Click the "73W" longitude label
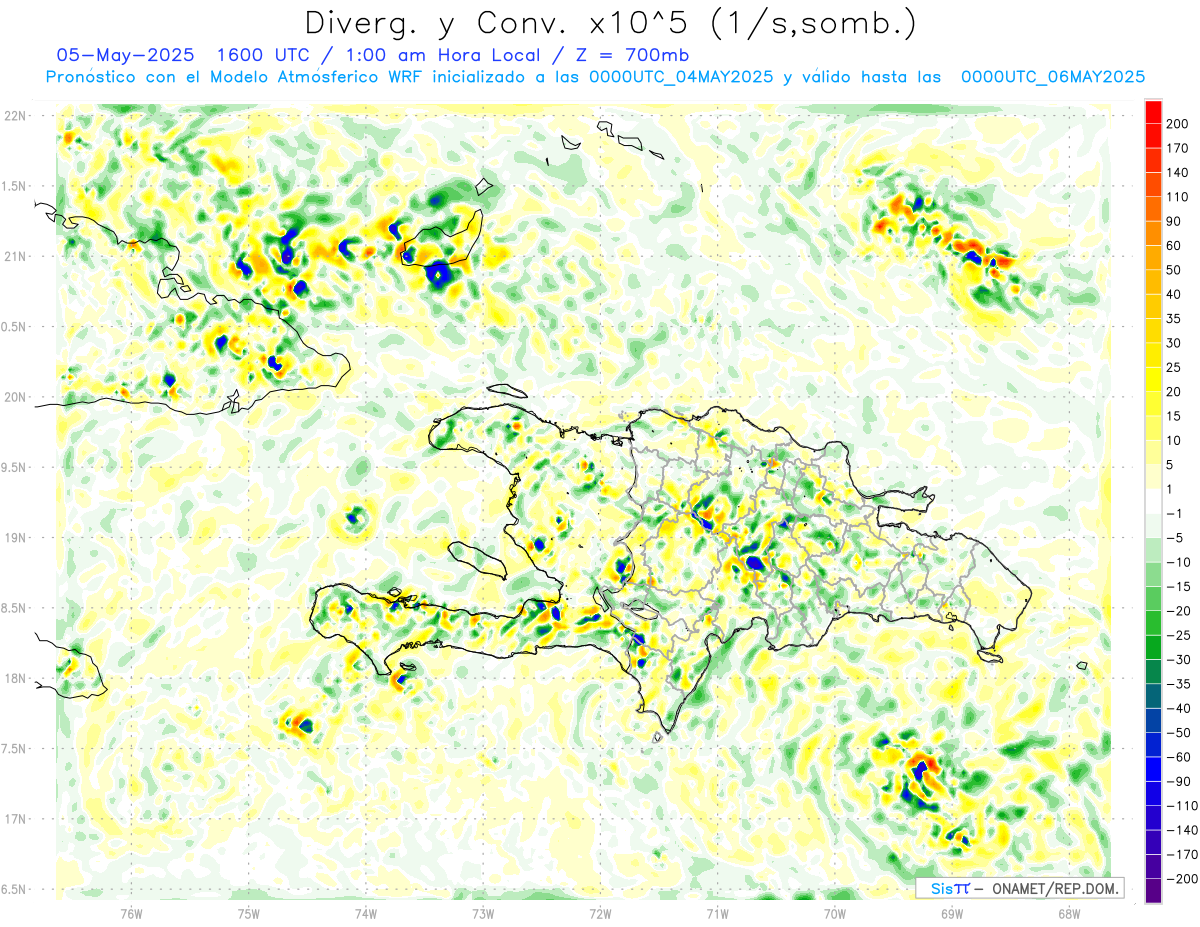Viewport: 1200px width, 927px height. 483,914
